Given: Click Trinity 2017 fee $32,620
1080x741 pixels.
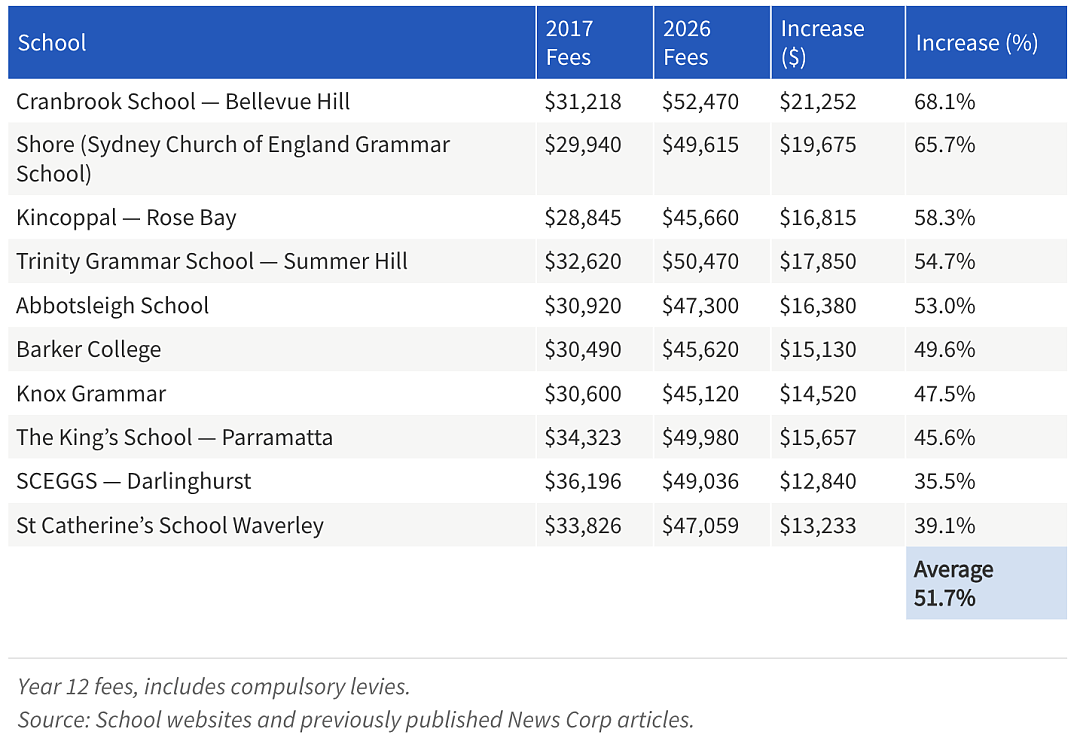Looking at the screenshot, I should pos(583,262).
